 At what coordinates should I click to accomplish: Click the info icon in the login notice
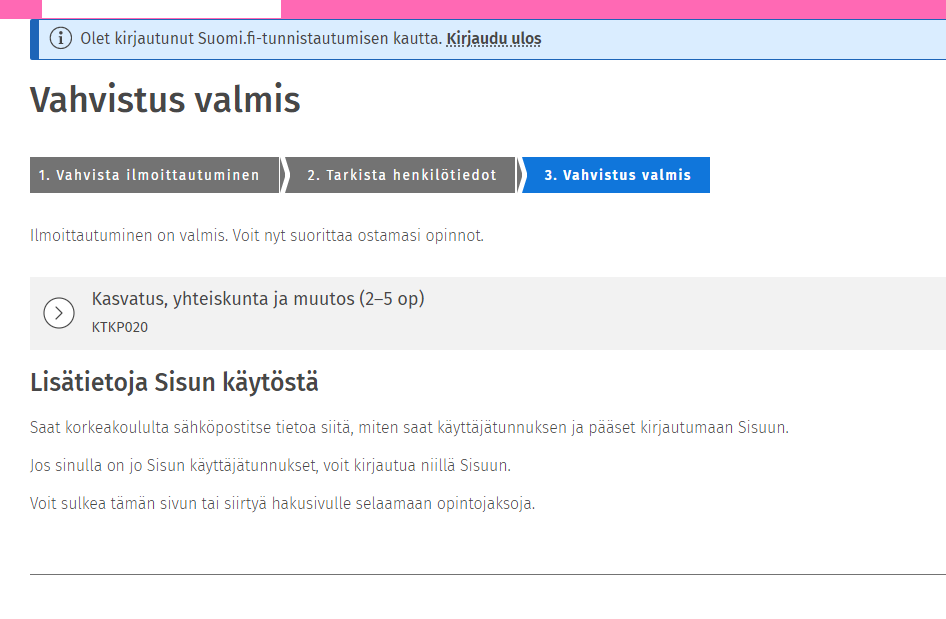(x=60, y=39)
